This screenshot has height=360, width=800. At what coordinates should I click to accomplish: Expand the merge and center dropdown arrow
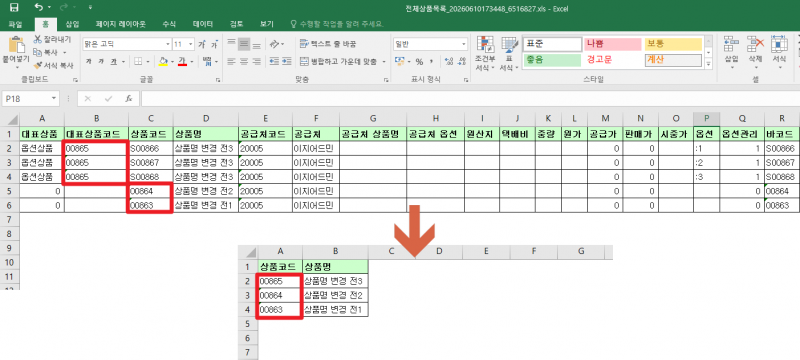click(383, 62)
